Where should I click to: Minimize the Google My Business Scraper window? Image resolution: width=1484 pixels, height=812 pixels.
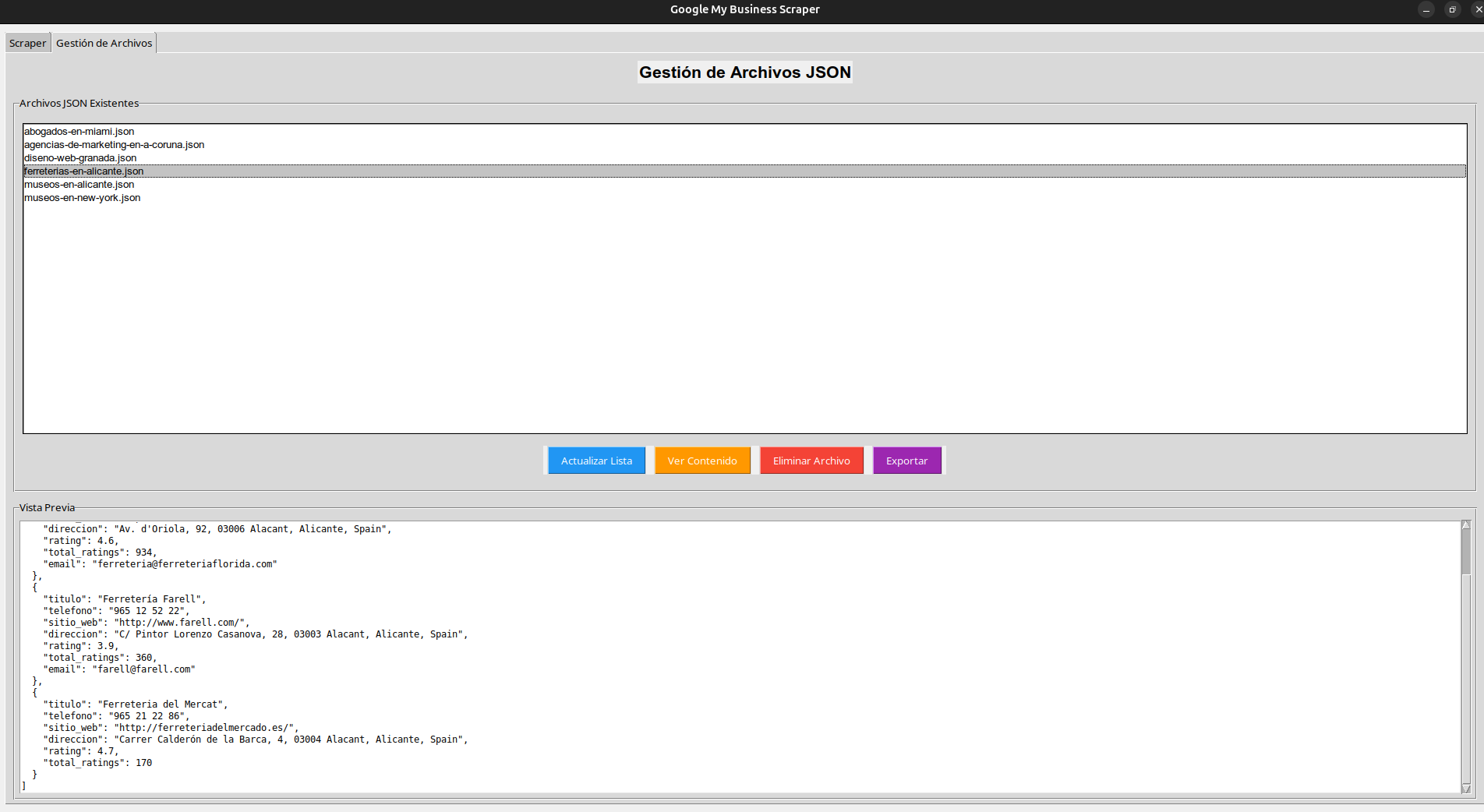click(1426, 9)
